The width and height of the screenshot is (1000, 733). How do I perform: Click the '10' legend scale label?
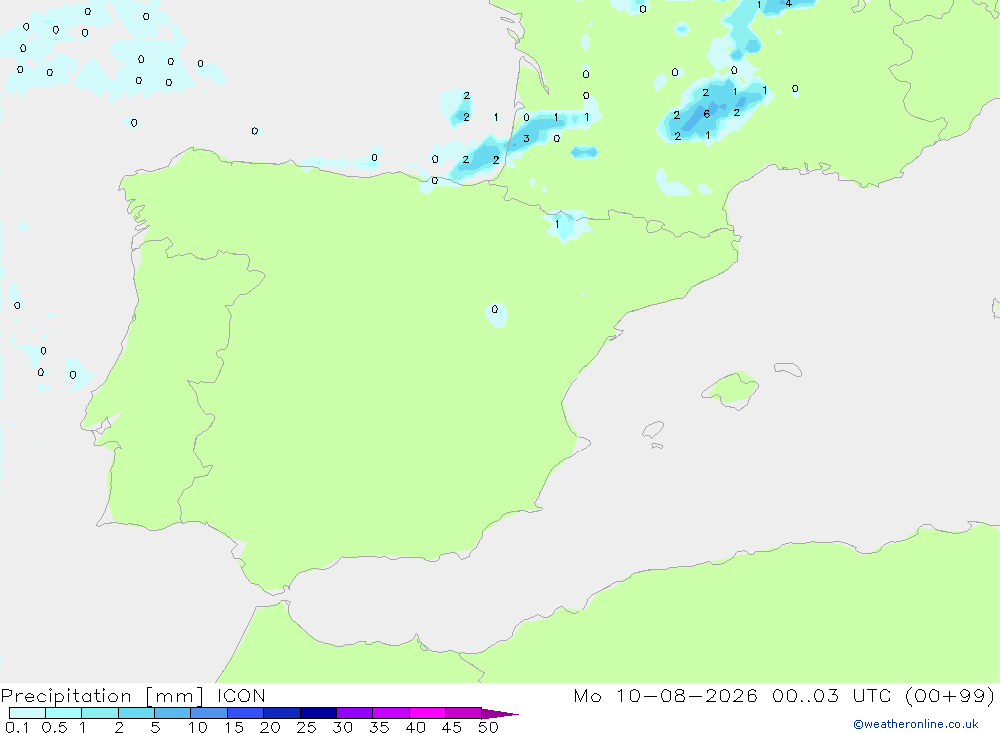coord(198,727)
